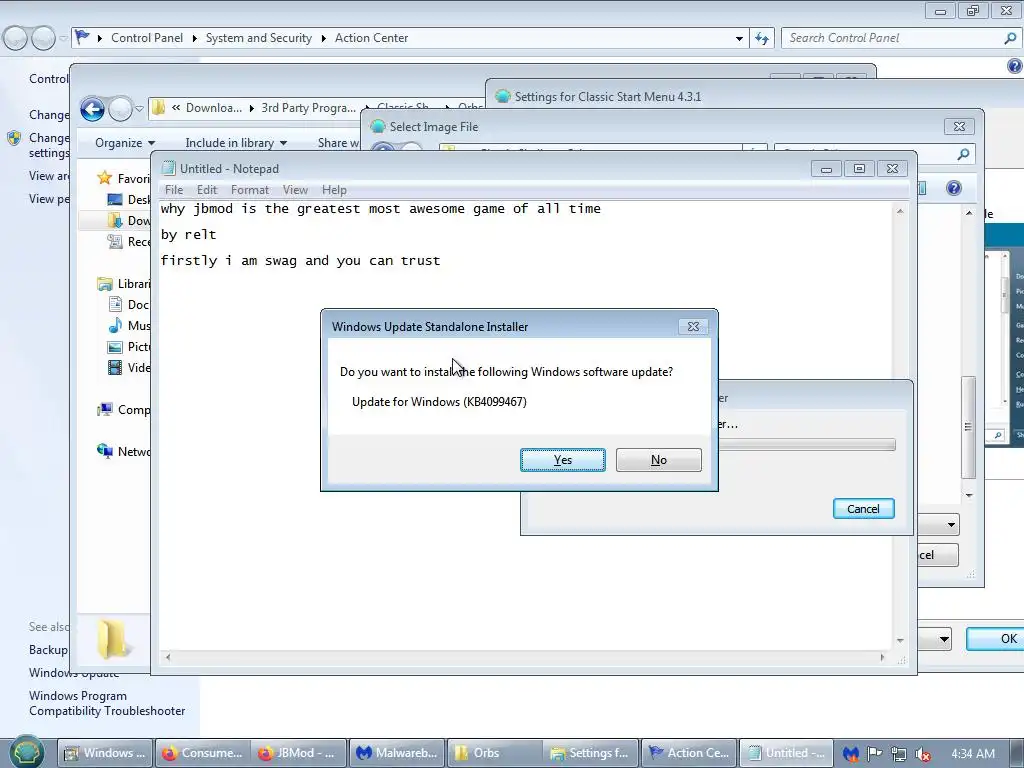Screen dimensions: 1024x768
Task: Open Pictures library in Explorer sidebar
Action: [130, 347]
